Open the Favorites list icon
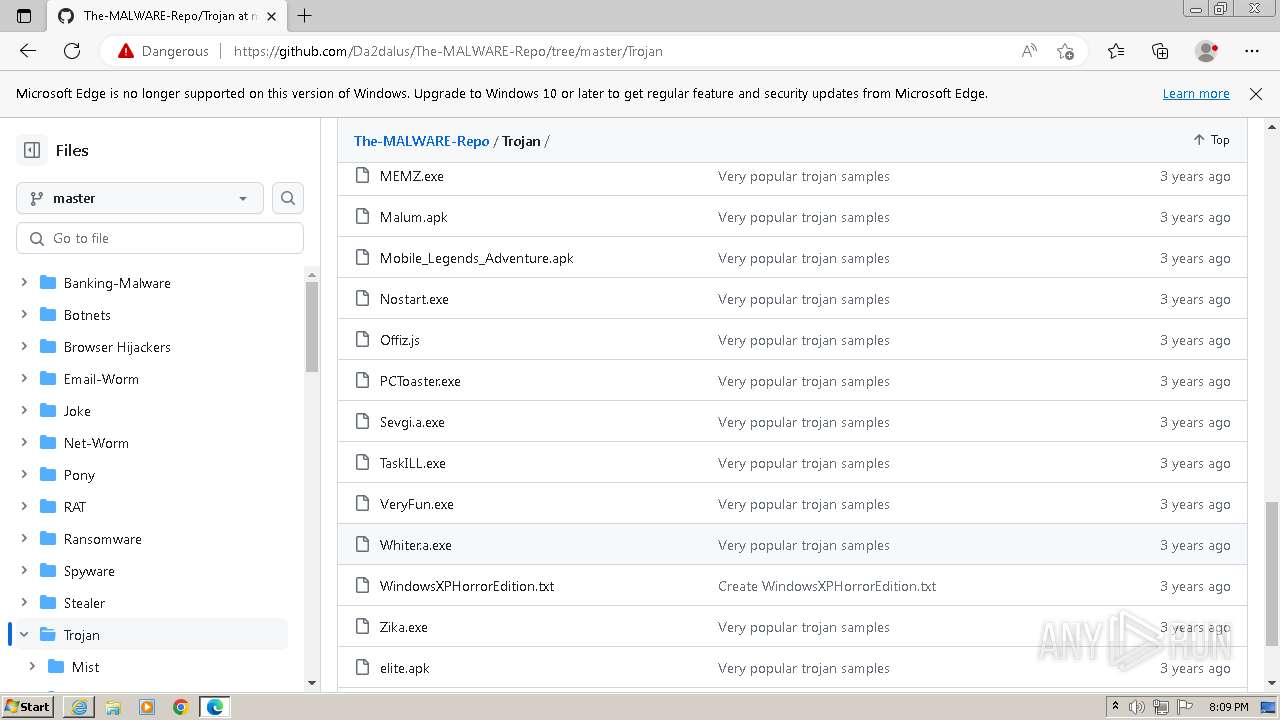Screen dimensions: 1280x720 (1116, 51)
